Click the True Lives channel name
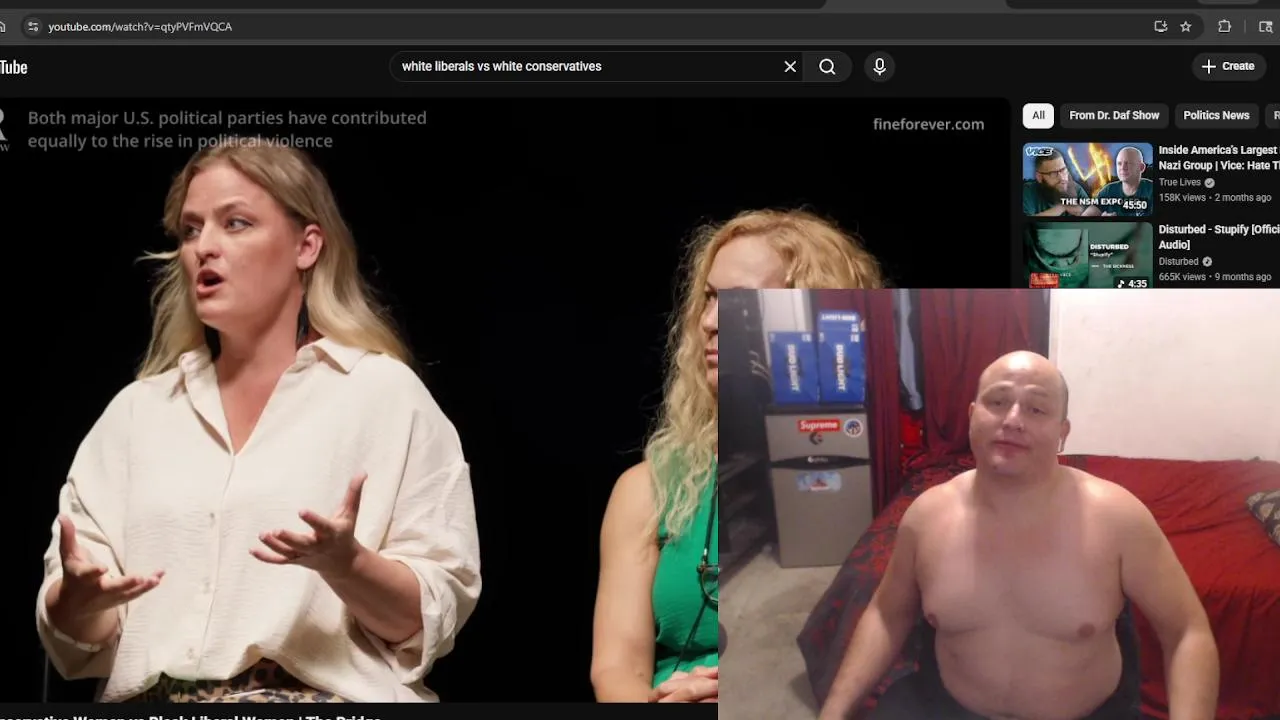 [x=1180, y=183]
